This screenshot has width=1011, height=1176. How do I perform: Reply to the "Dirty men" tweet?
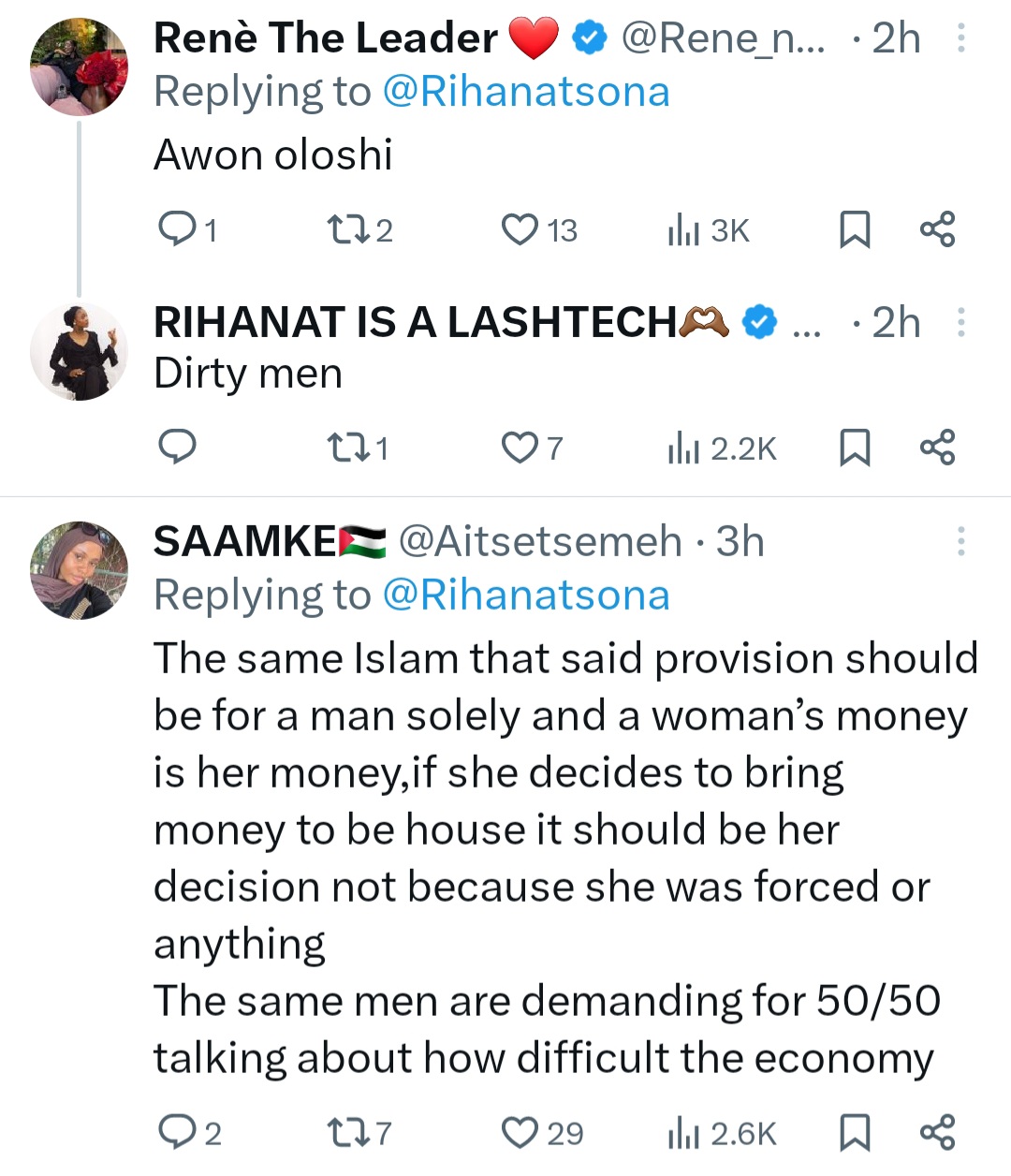tap(177, 448)
